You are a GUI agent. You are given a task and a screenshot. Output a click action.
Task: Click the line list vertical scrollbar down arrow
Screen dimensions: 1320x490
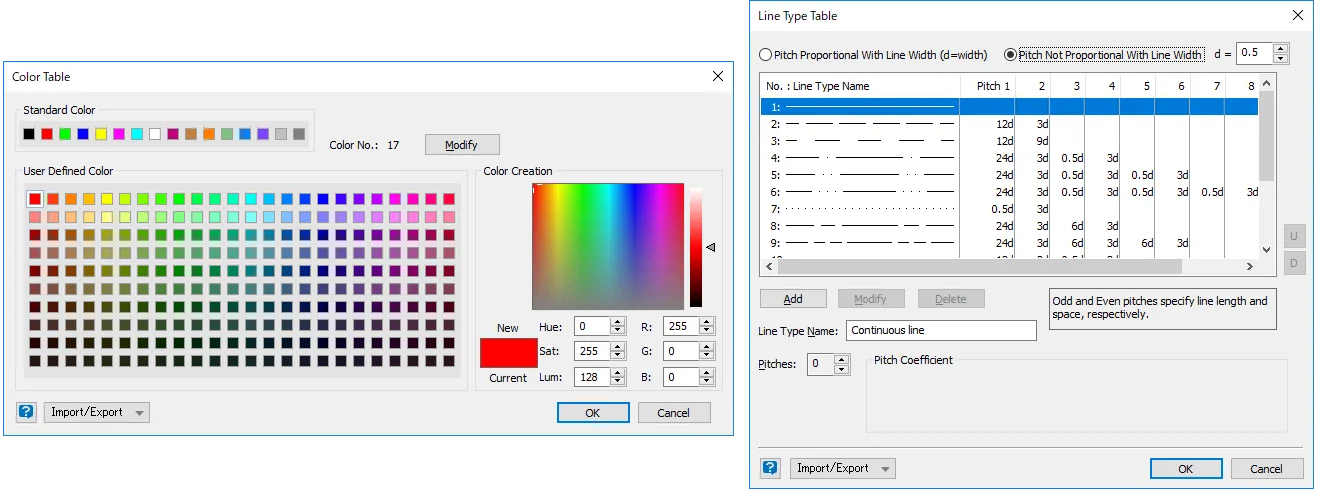click(x=1267, y=250)
